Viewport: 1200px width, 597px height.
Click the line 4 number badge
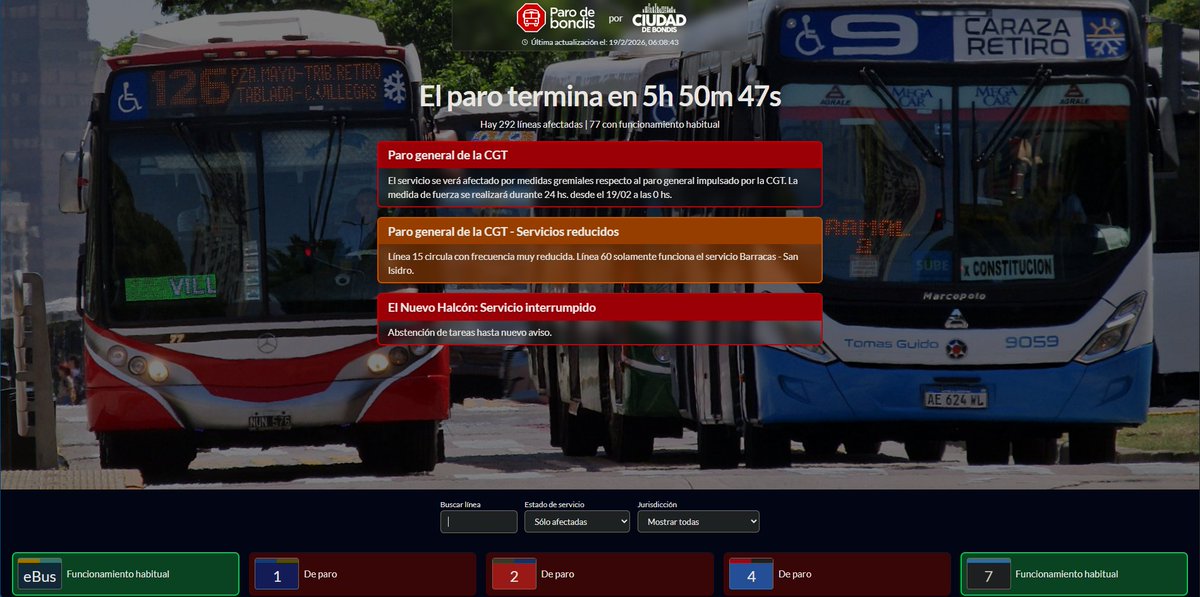(x=750, y=574)
